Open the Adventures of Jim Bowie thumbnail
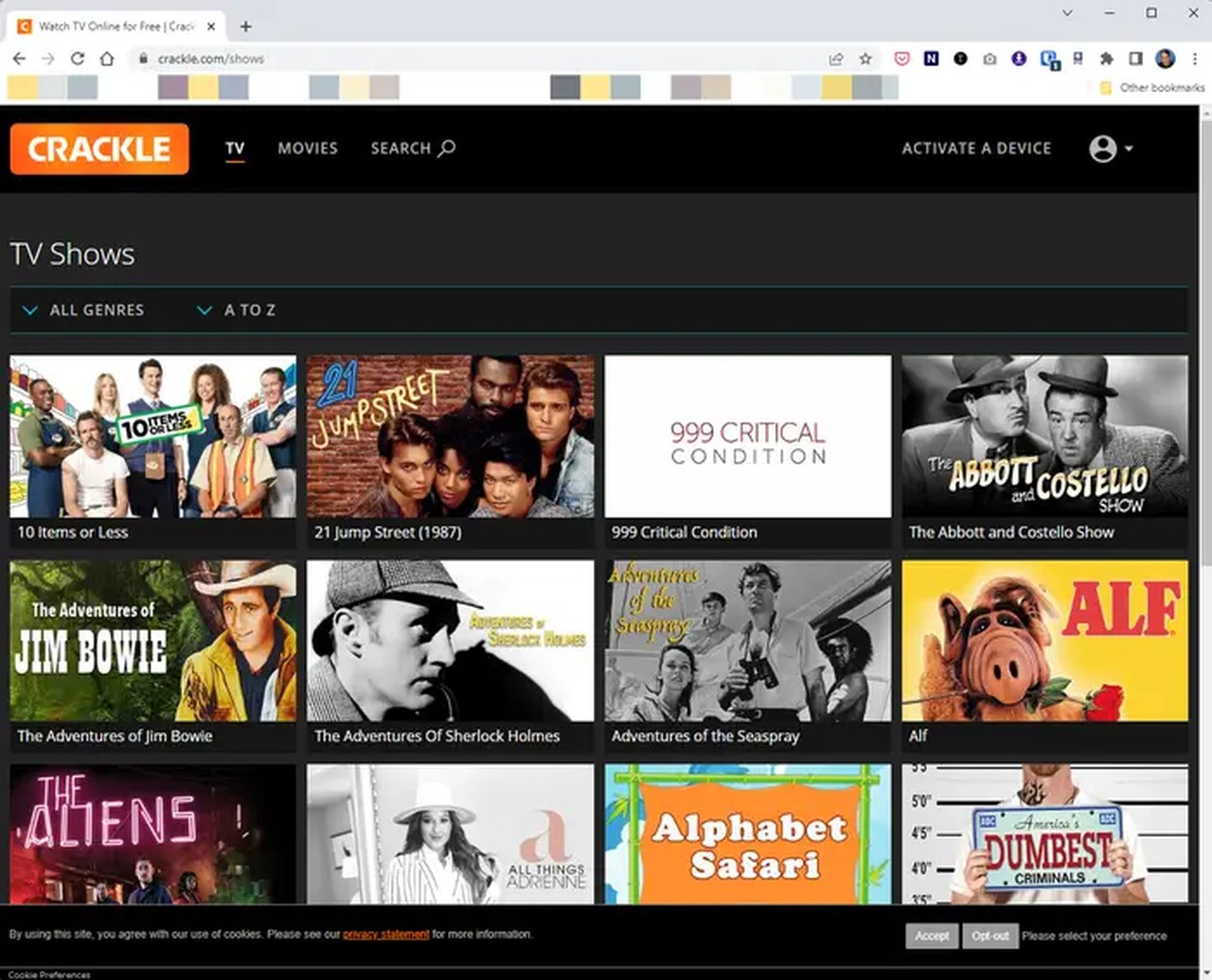The height and width of the screenshot is (980, 1212). pos(153,641)
